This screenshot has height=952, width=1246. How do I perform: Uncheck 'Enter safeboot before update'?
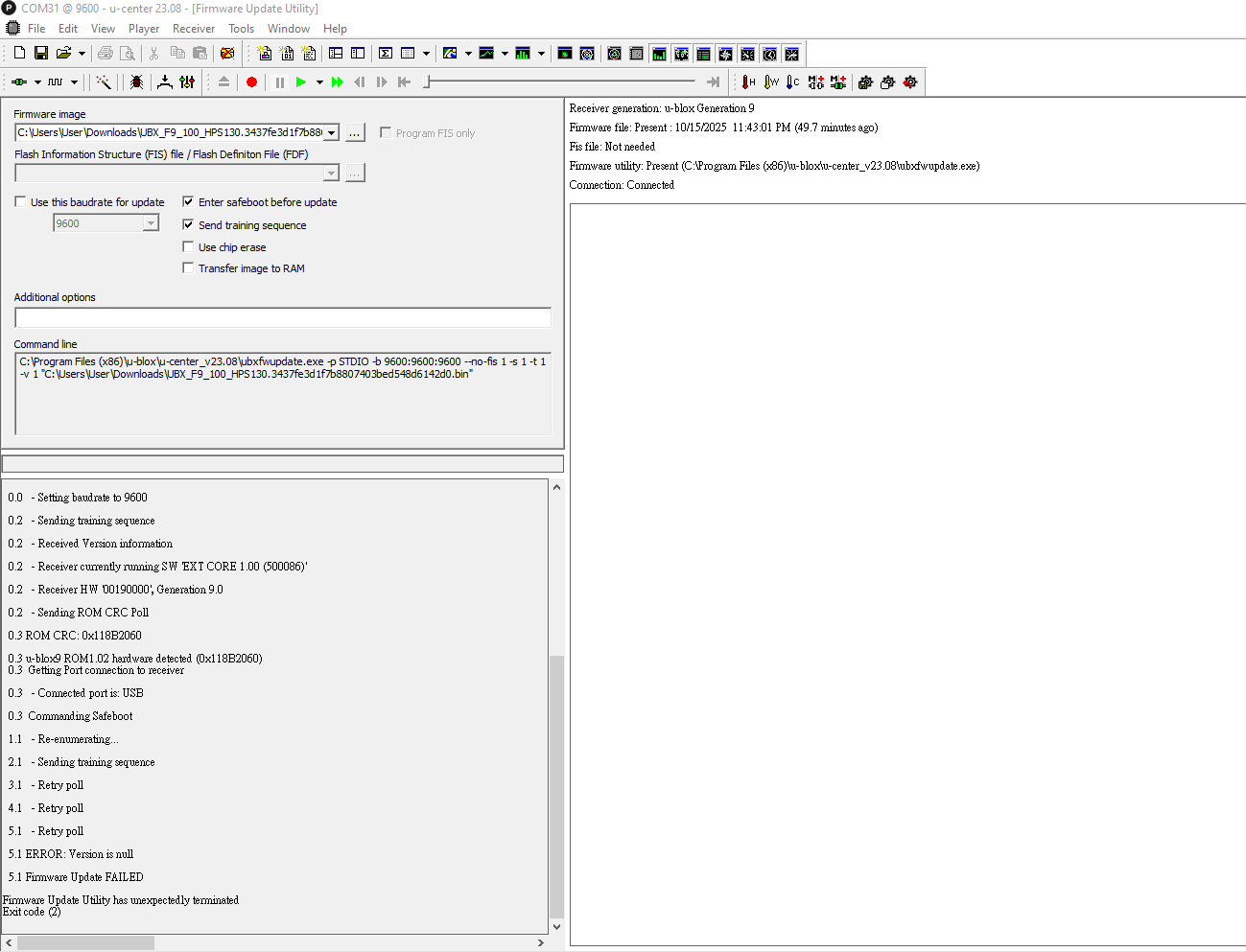tap(188, 202)
